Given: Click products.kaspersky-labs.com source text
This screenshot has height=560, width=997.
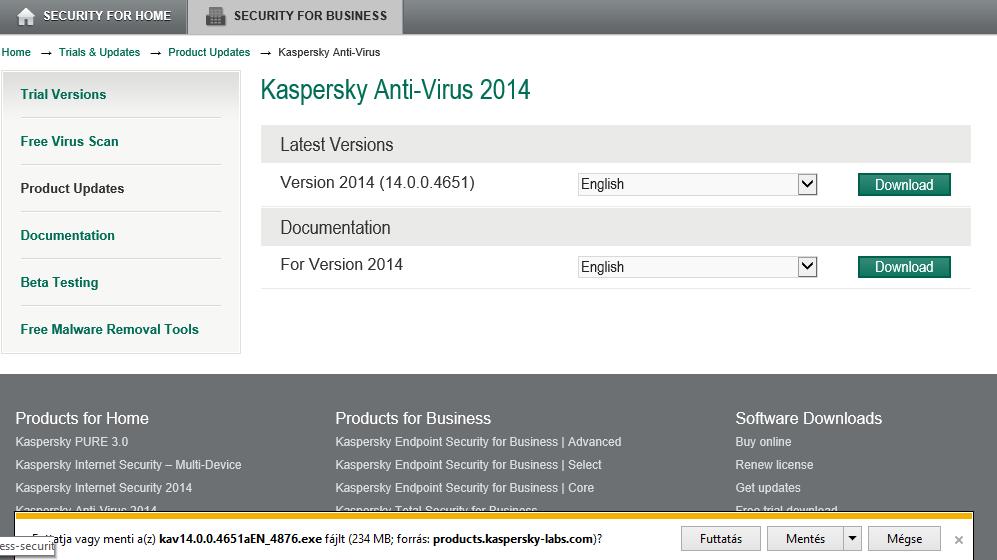Looking at the screenshot, I should (x=513, y=539).
